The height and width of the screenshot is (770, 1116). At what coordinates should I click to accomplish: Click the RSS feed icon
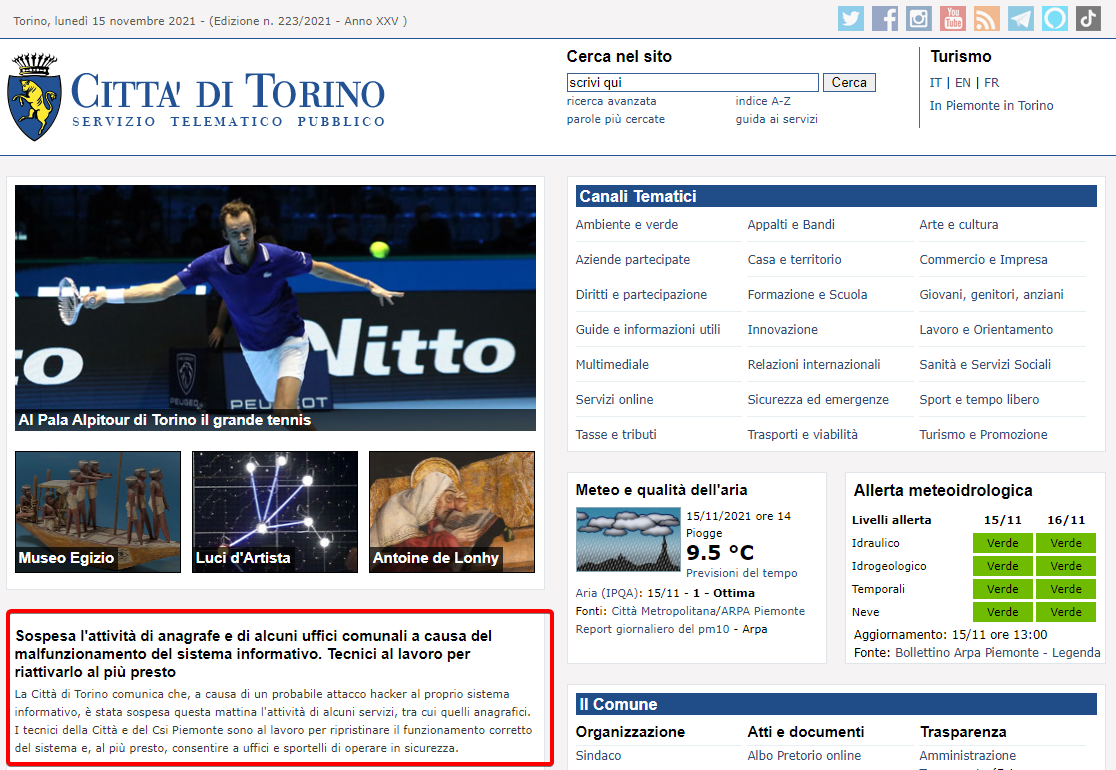[x=986, y=19]
